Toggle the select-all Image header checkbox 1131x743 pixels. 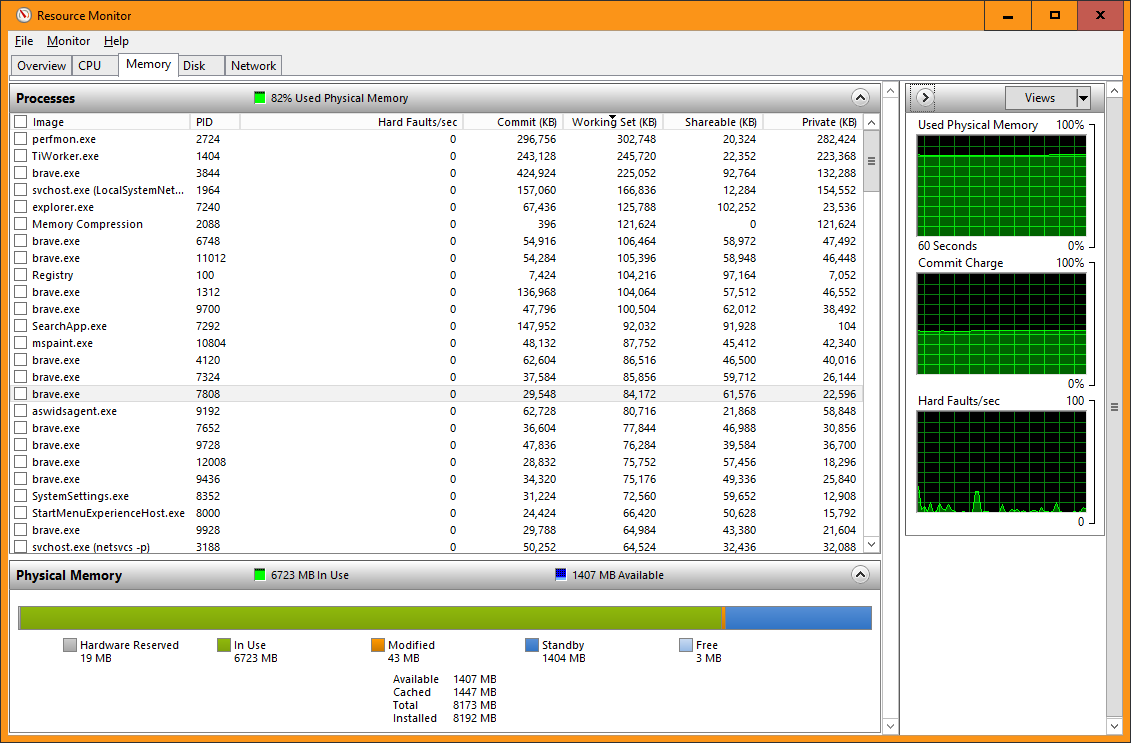click(20, 122)
